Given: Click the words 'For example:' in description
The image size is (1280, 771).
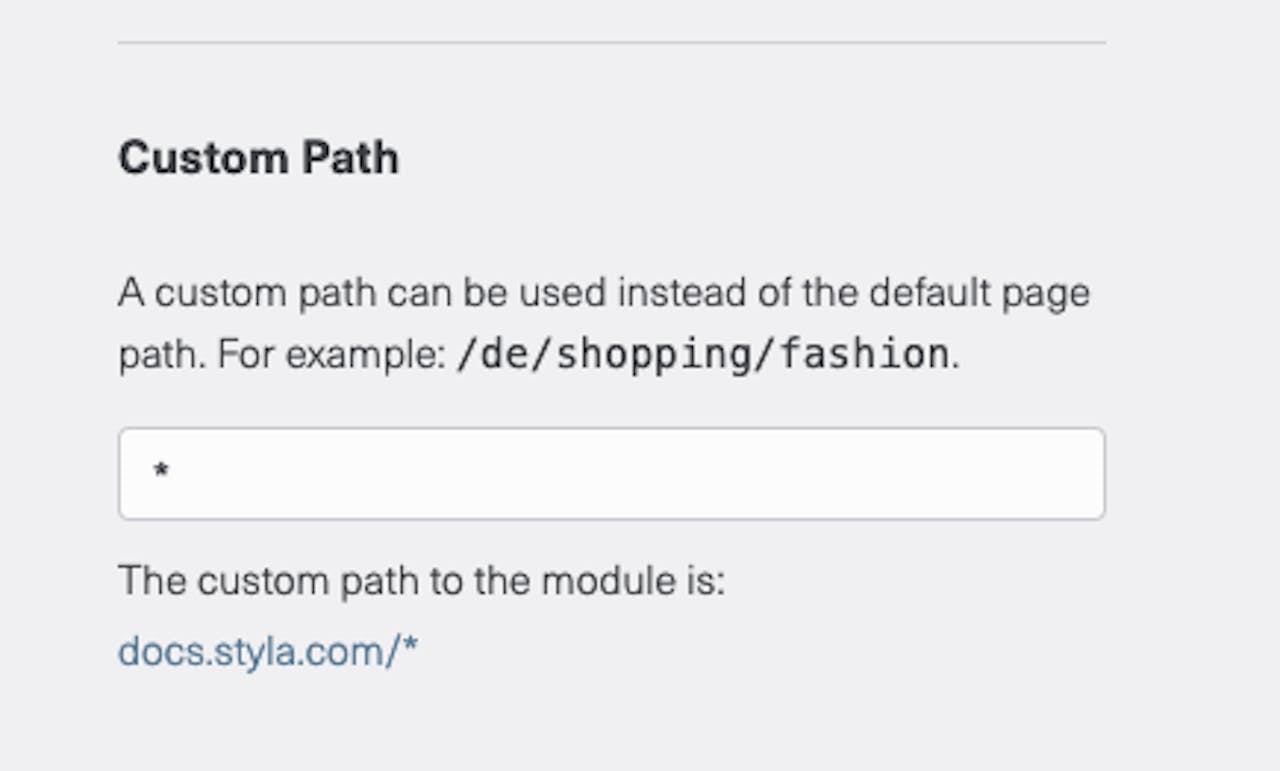Looking at the screenshot, I should click(331, 354).
